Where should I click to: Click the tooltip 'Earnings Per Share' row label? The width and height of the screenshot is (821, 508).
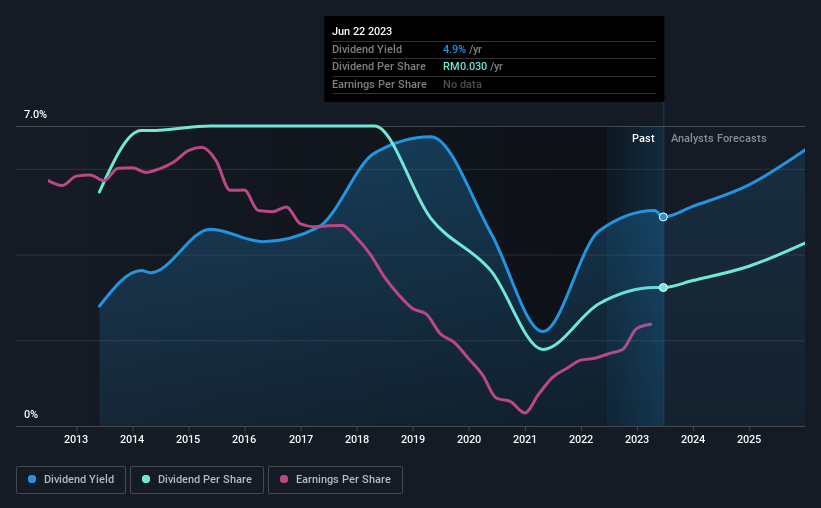379,84
